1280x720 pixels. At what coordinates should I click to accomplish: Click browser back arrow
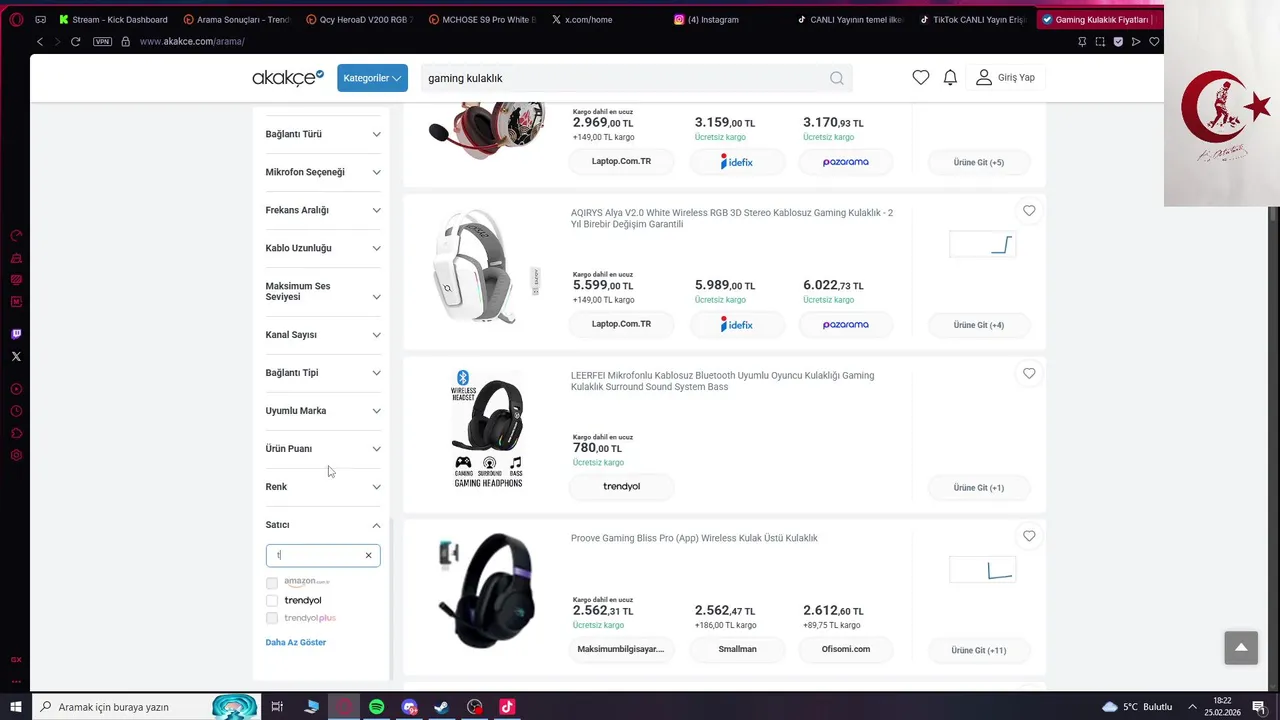(x=40, y=41)
